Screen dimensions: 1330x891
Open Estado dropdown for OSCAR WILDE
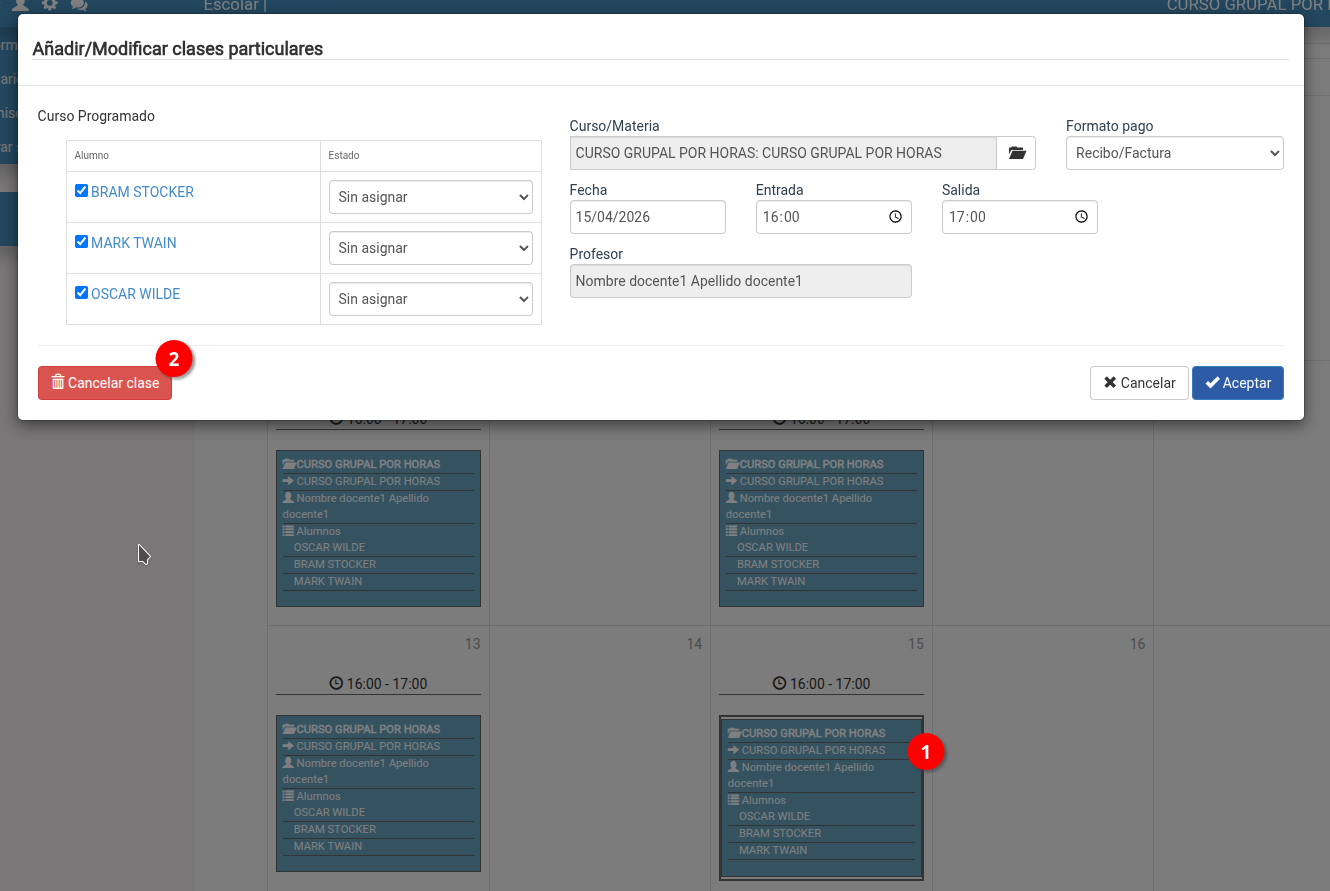(x=430, y=299)
